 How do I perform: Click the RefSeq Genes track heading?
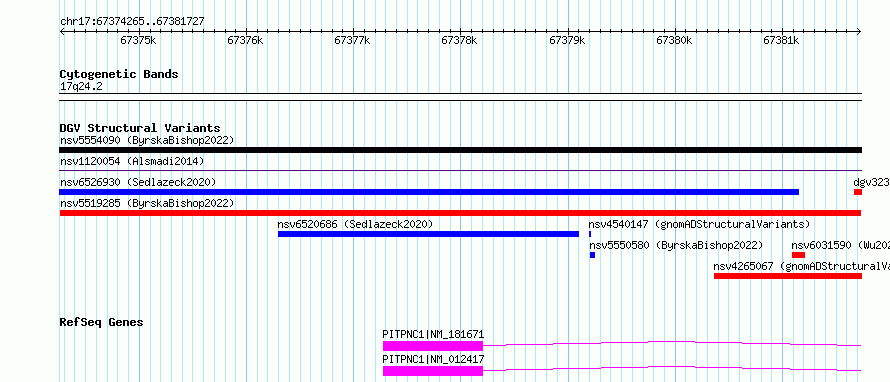pos(102,322)
